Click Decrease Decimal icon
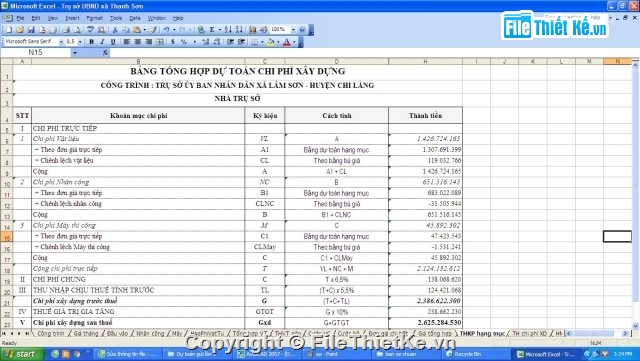This screenshot has width=640, height=361. (216, 42)
